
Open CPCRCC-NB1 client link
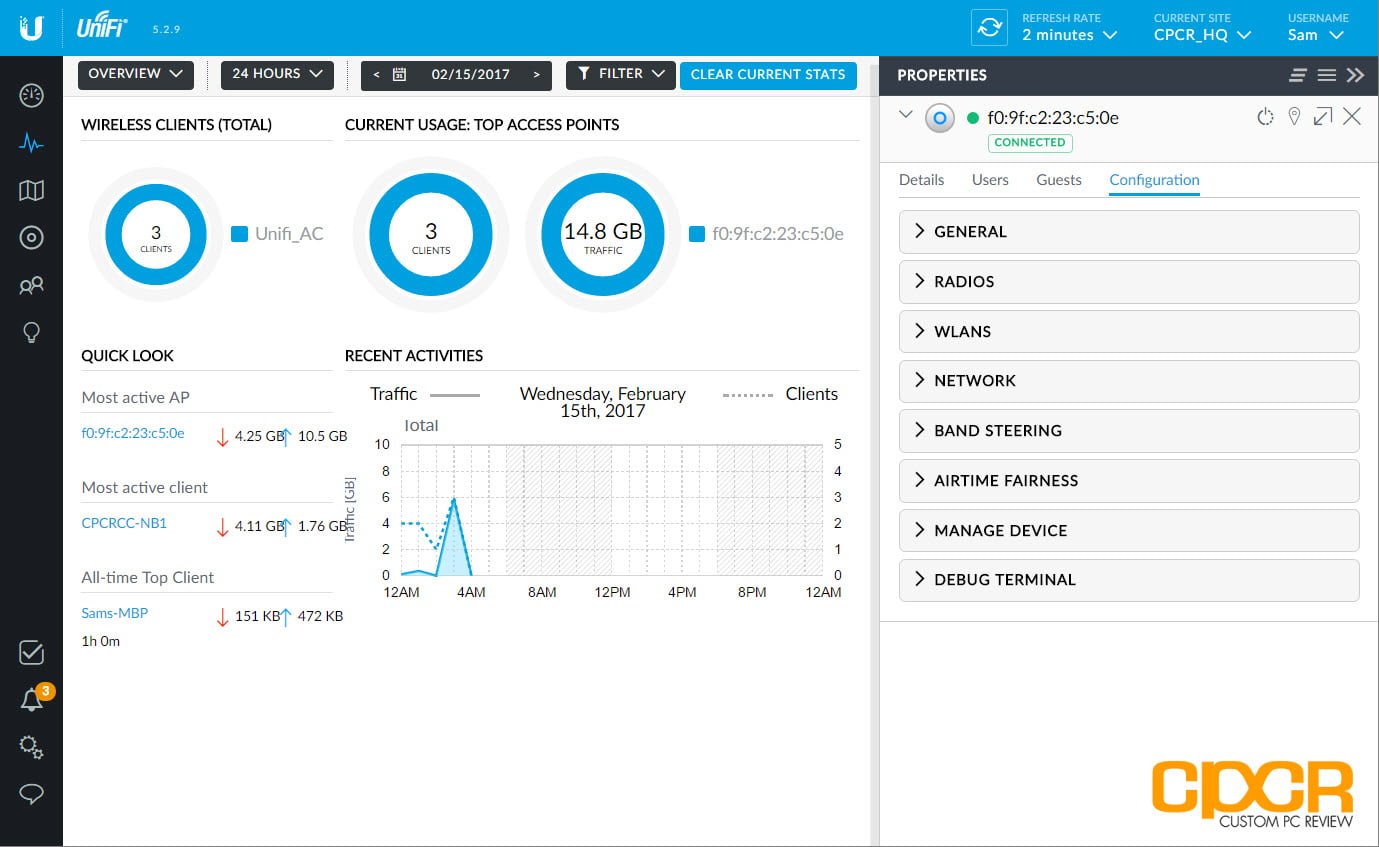click(124, 523)
